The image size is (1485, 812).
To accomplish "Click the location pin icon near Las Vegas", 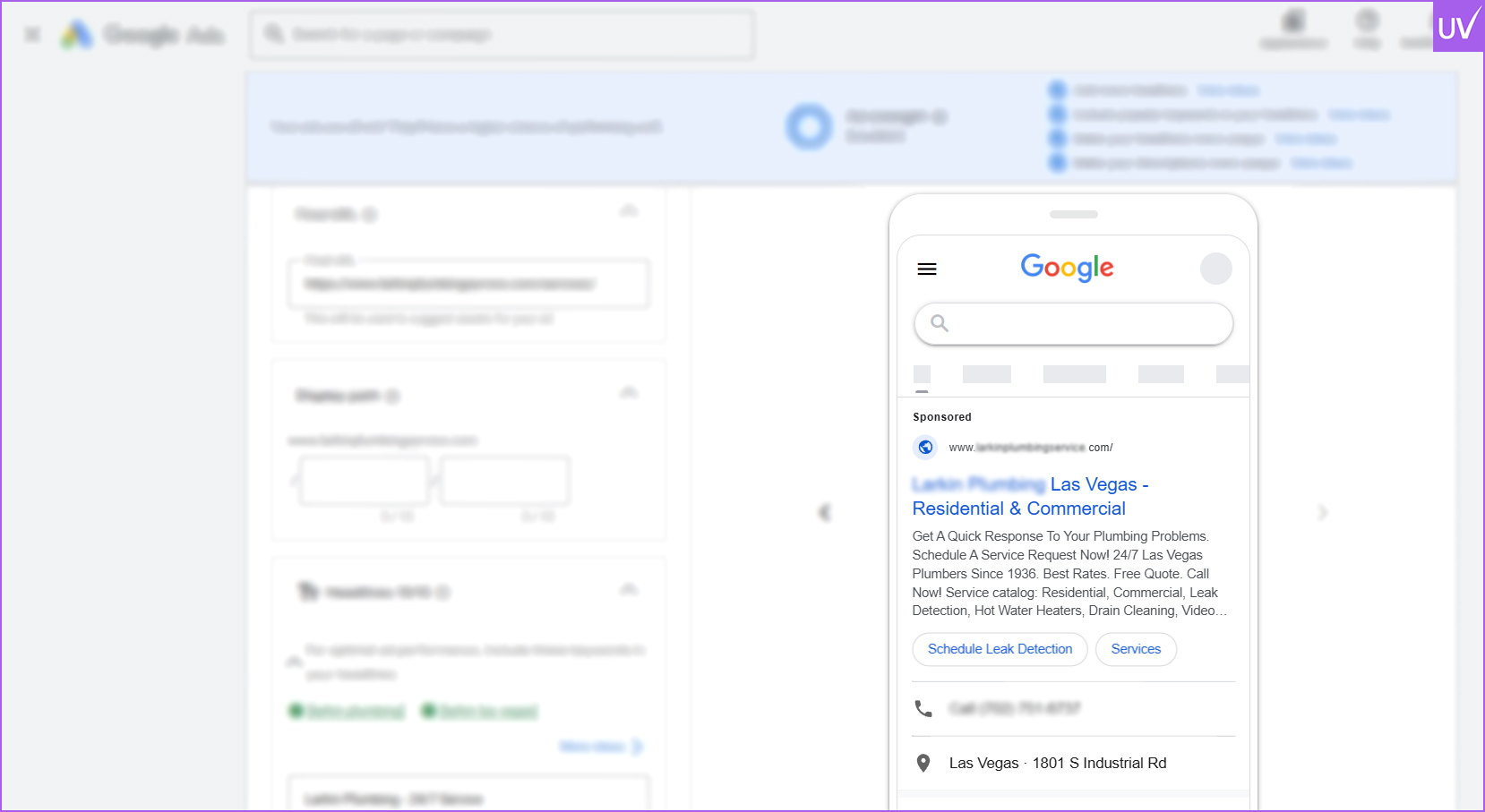I will [923, 763].
